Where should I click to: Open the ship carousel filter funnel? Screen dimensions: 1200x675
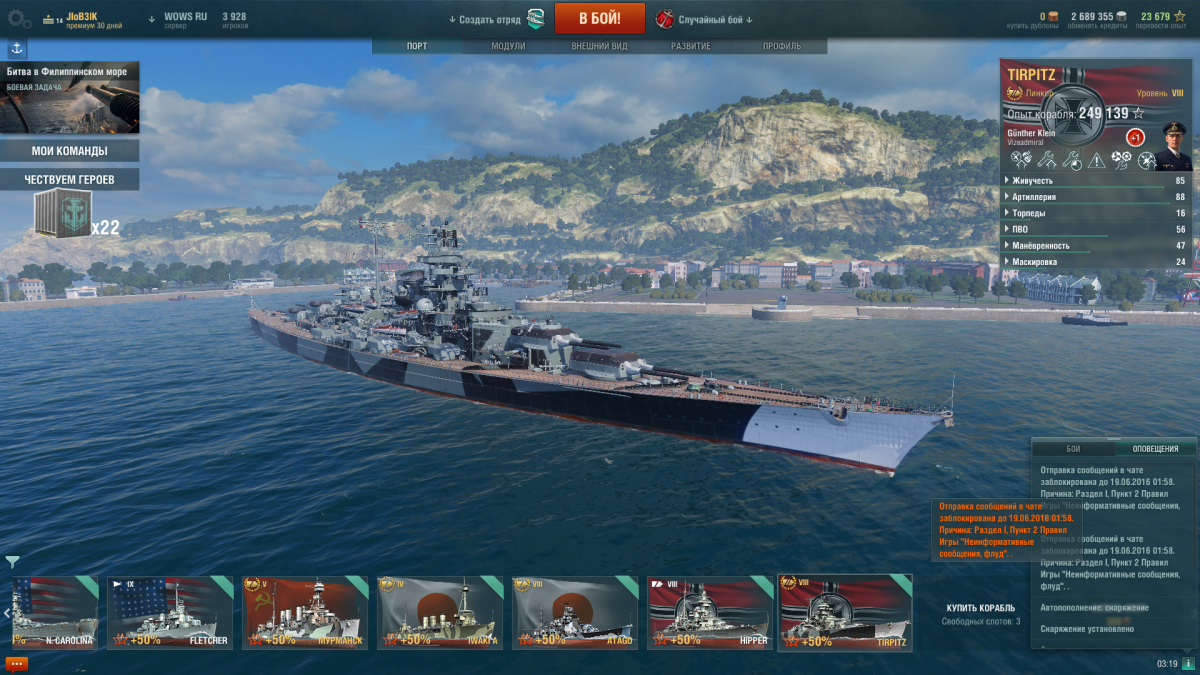coord(12,562)
